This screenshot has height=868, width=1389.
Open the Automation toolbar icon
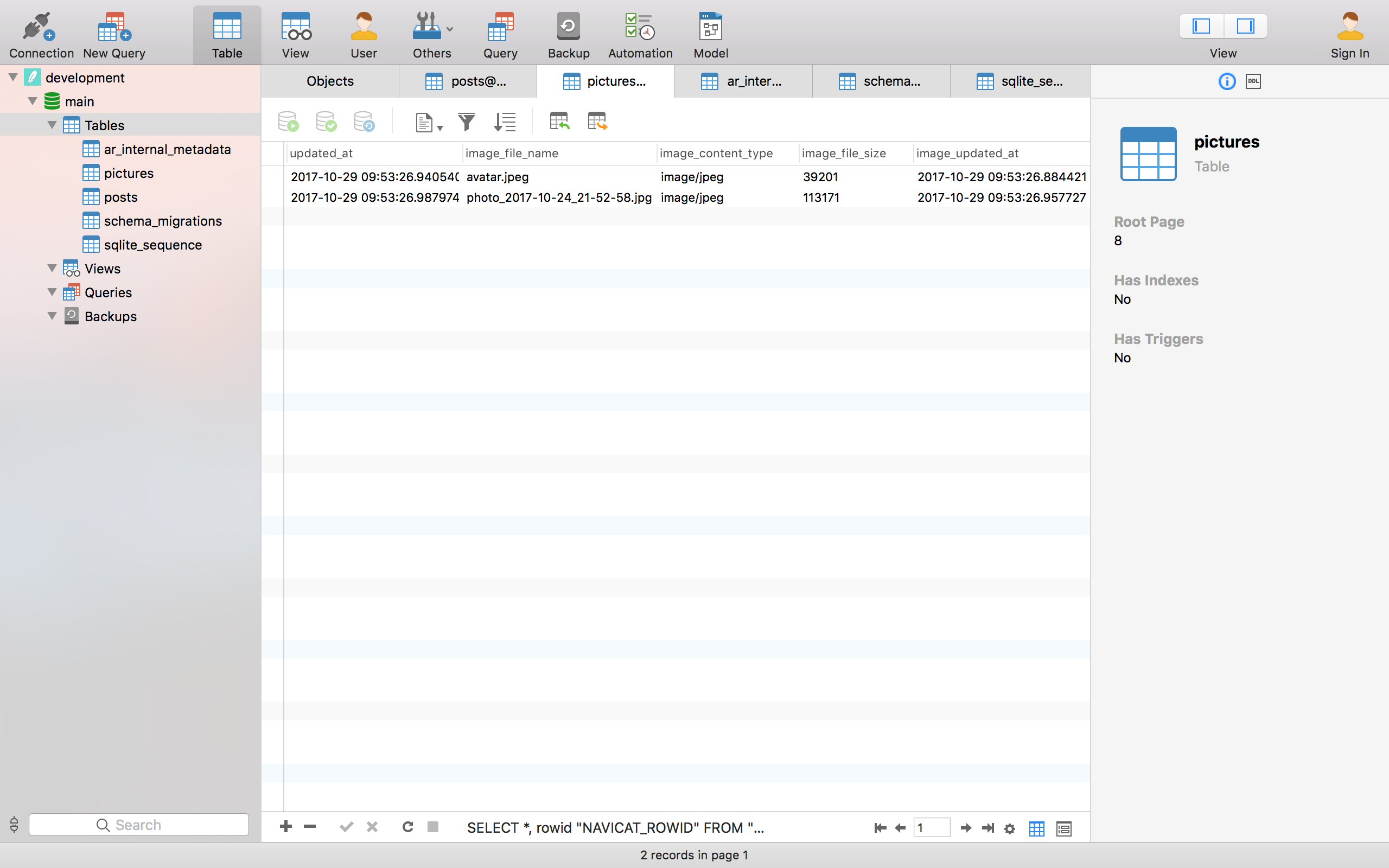pos(640,34)
